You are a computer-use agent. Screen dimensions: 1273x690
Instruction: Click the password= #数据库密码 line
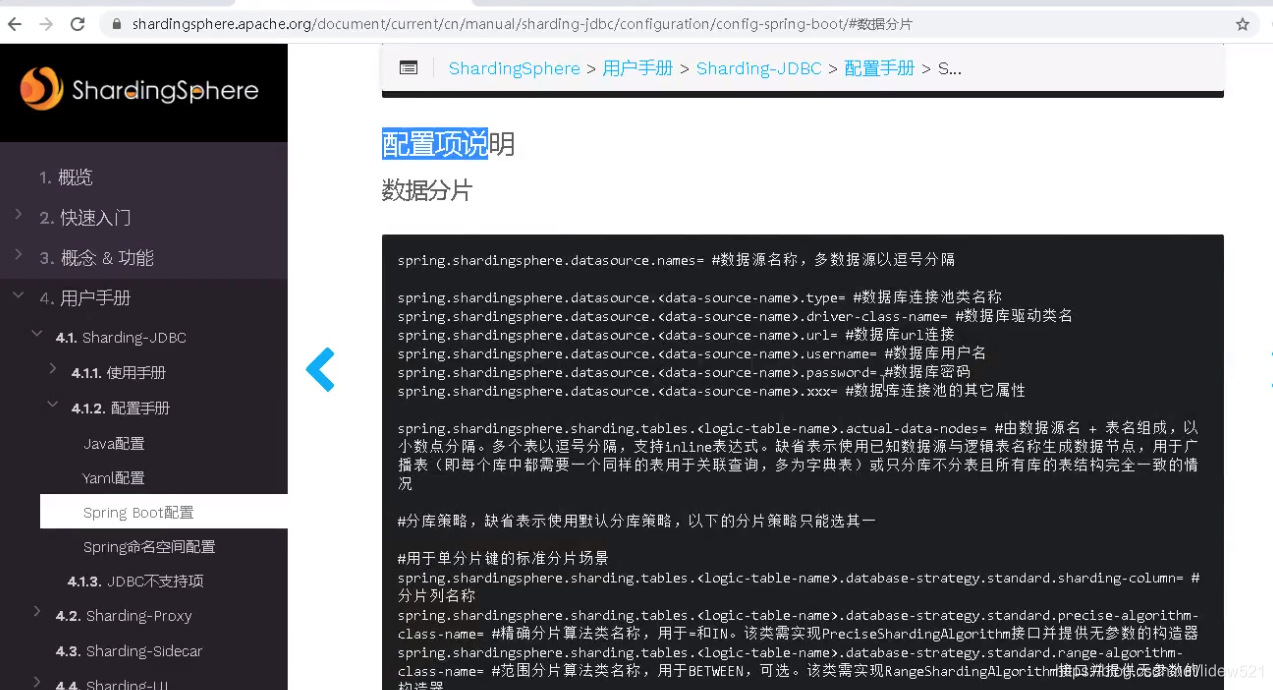coord(684,372)
